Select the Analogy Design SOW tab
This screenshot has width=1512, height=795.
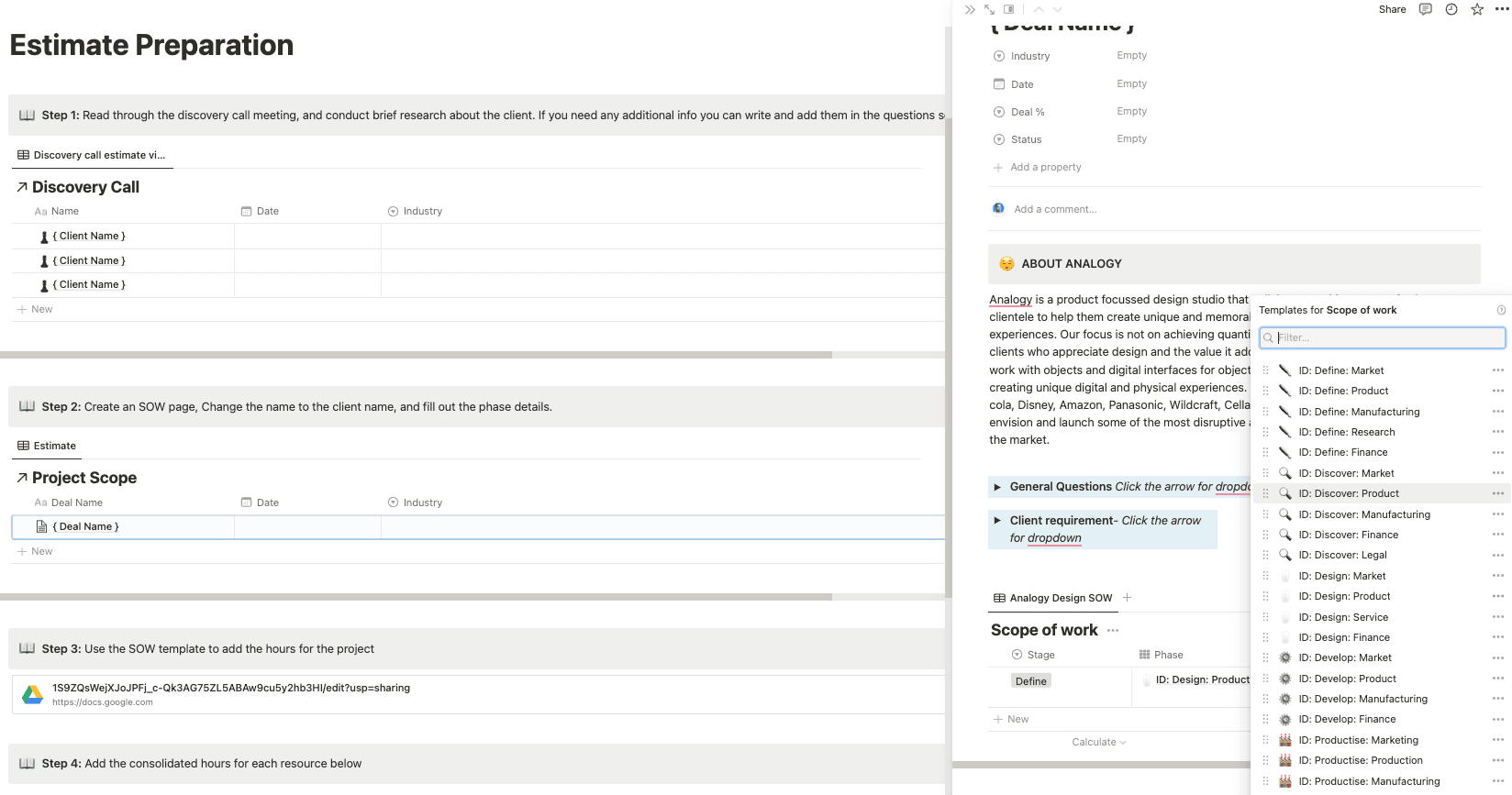tap(1053, 598)
